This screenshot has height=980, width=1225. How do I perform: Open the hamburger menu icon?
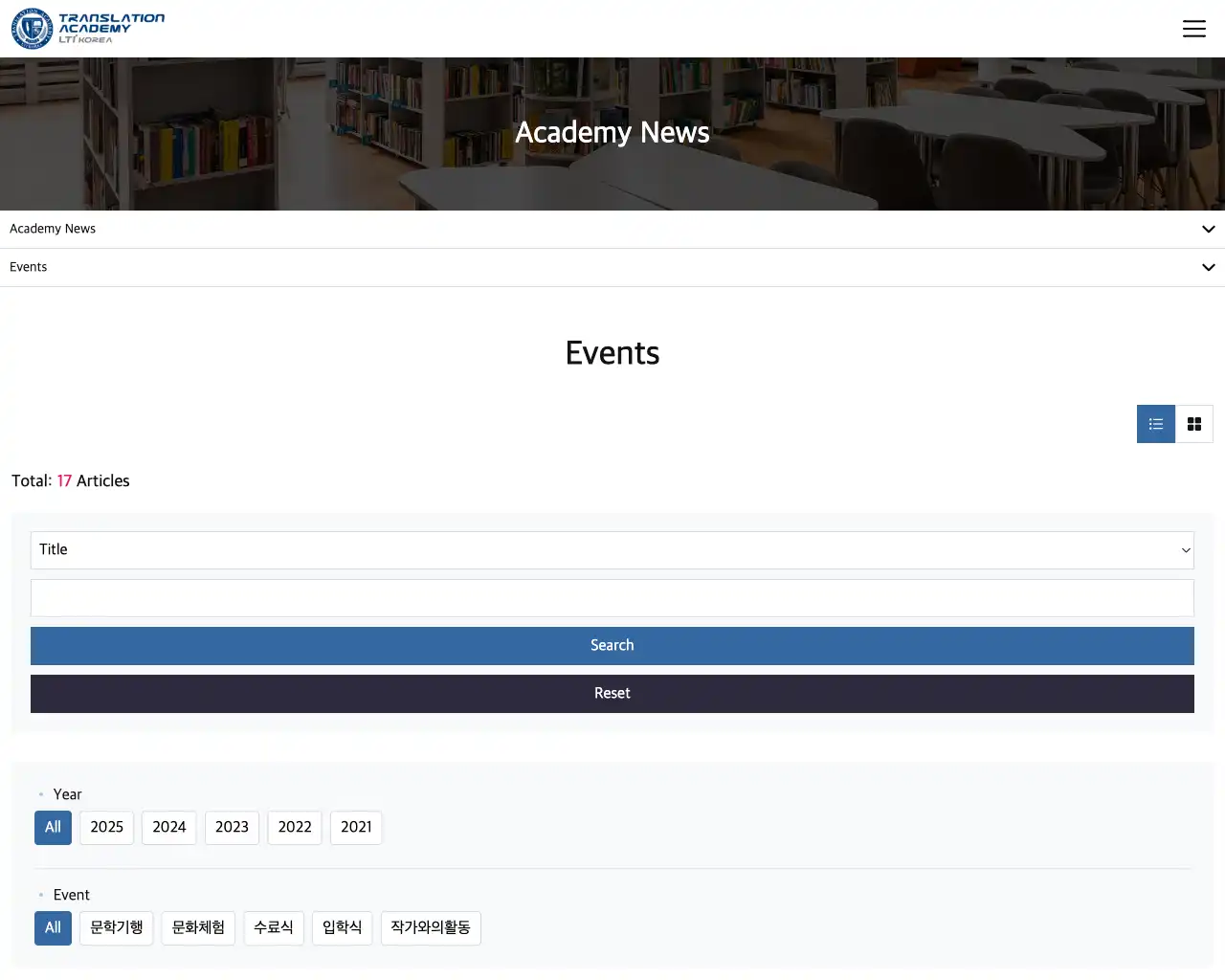click(1193, 29)
